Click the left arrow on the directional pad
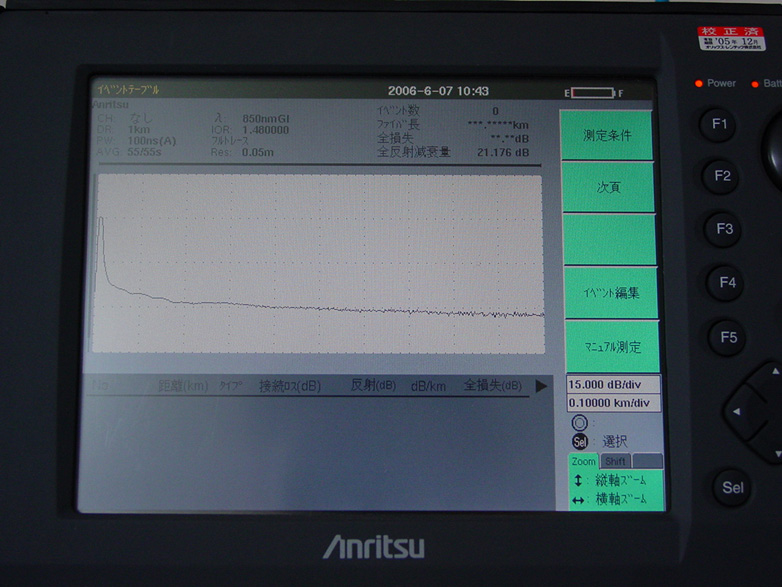The width and height of the screenshot is (782, 587). coord(737,412)
